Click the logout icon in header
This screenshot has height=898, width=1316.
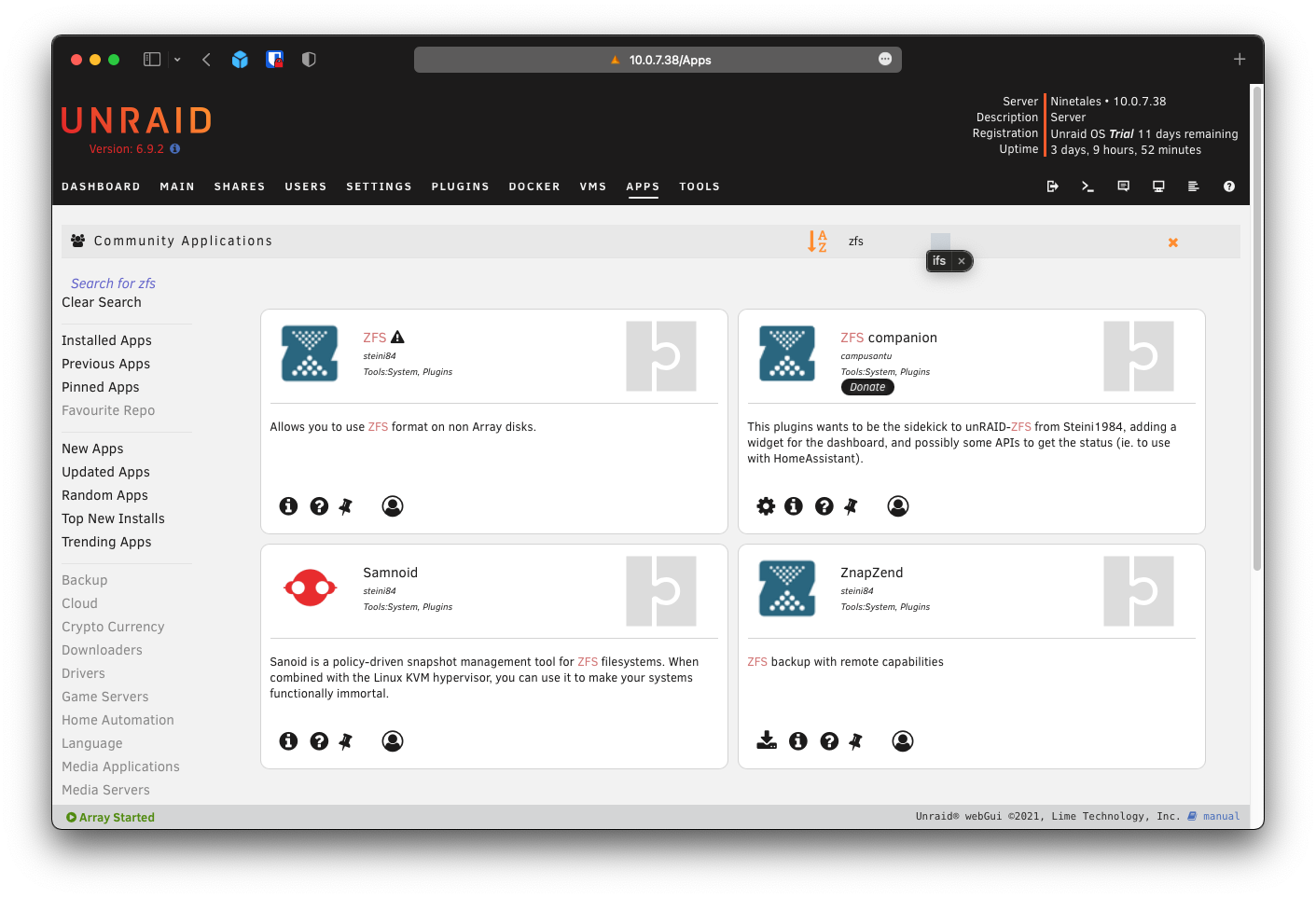[1052, 187]
